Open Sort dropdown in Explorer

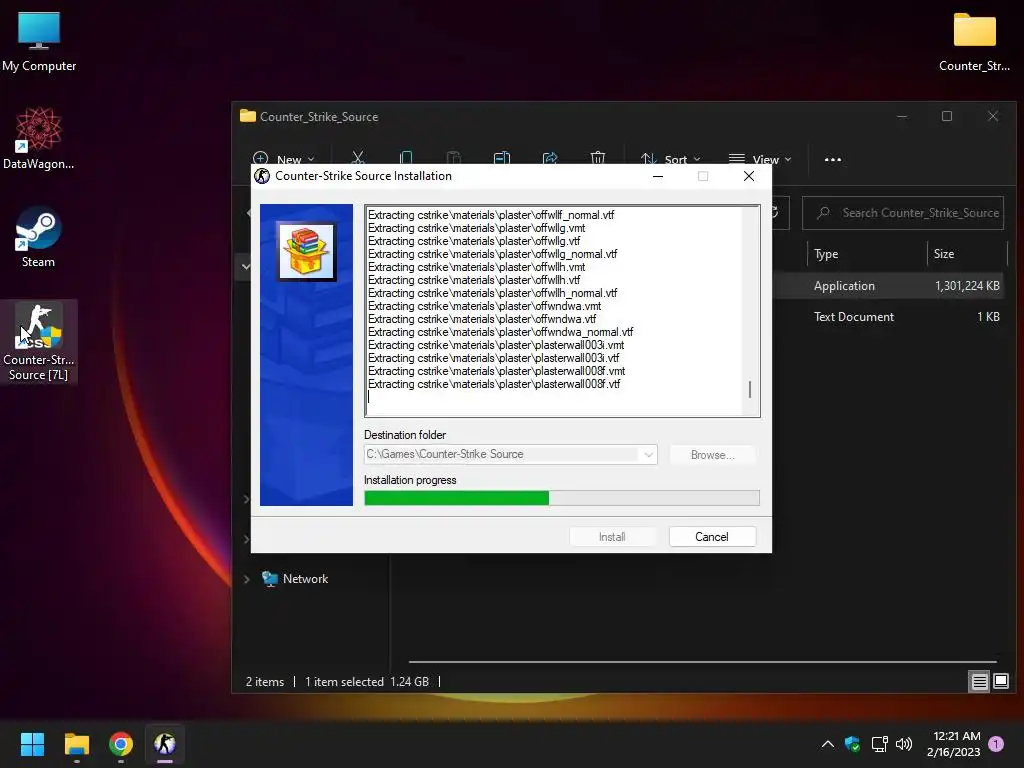pos(671,159)
